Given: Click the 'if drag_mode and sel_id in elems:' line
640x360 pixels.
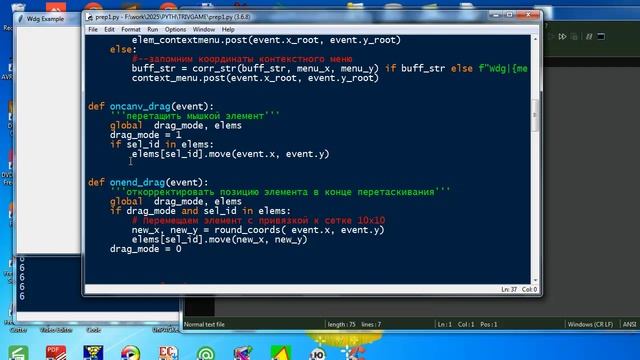Looking at the screenshot, I should pyautogui.click(x=200, y=211).
